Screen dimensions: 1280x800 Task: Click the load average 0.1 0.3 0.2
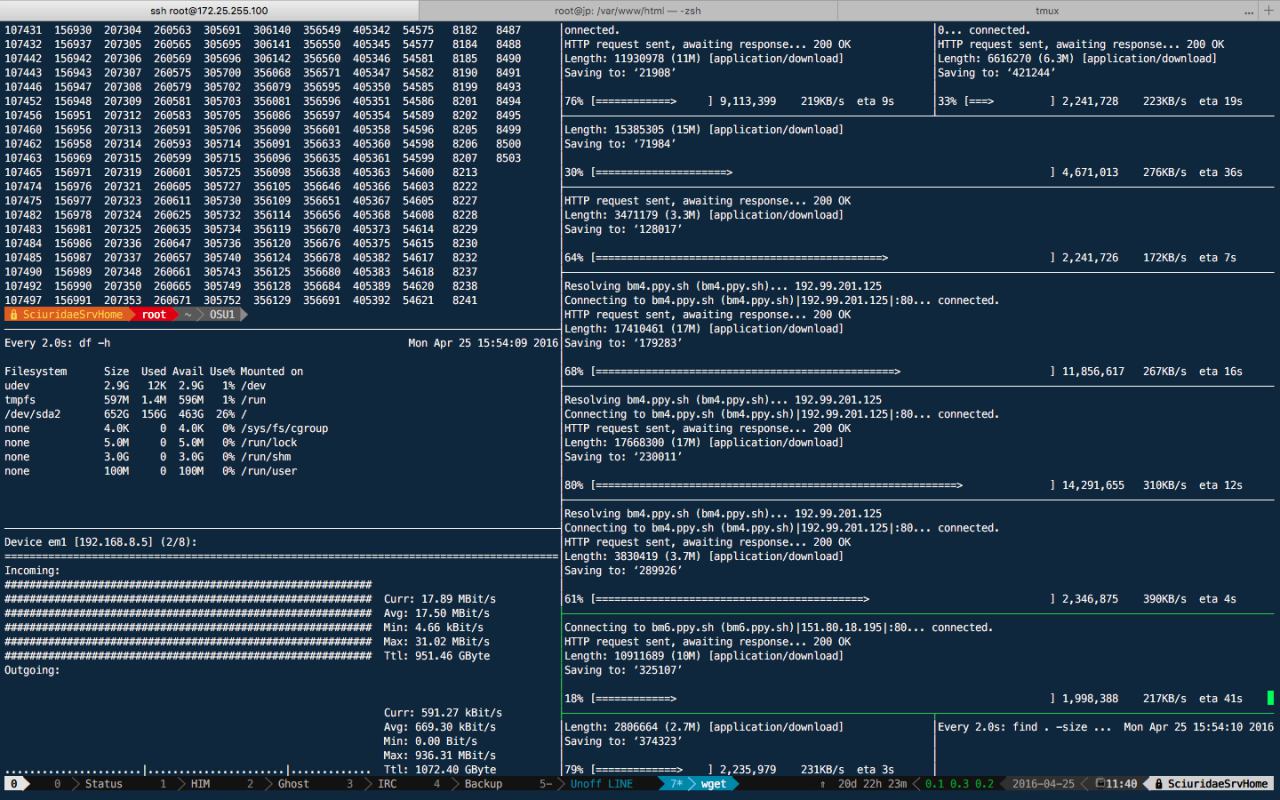(960, 784)
